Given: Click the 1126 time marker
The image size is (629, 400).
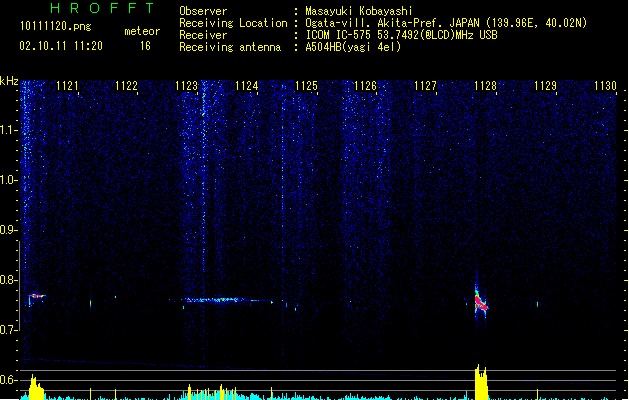Looking at the screenshot, I should [365, 86].
